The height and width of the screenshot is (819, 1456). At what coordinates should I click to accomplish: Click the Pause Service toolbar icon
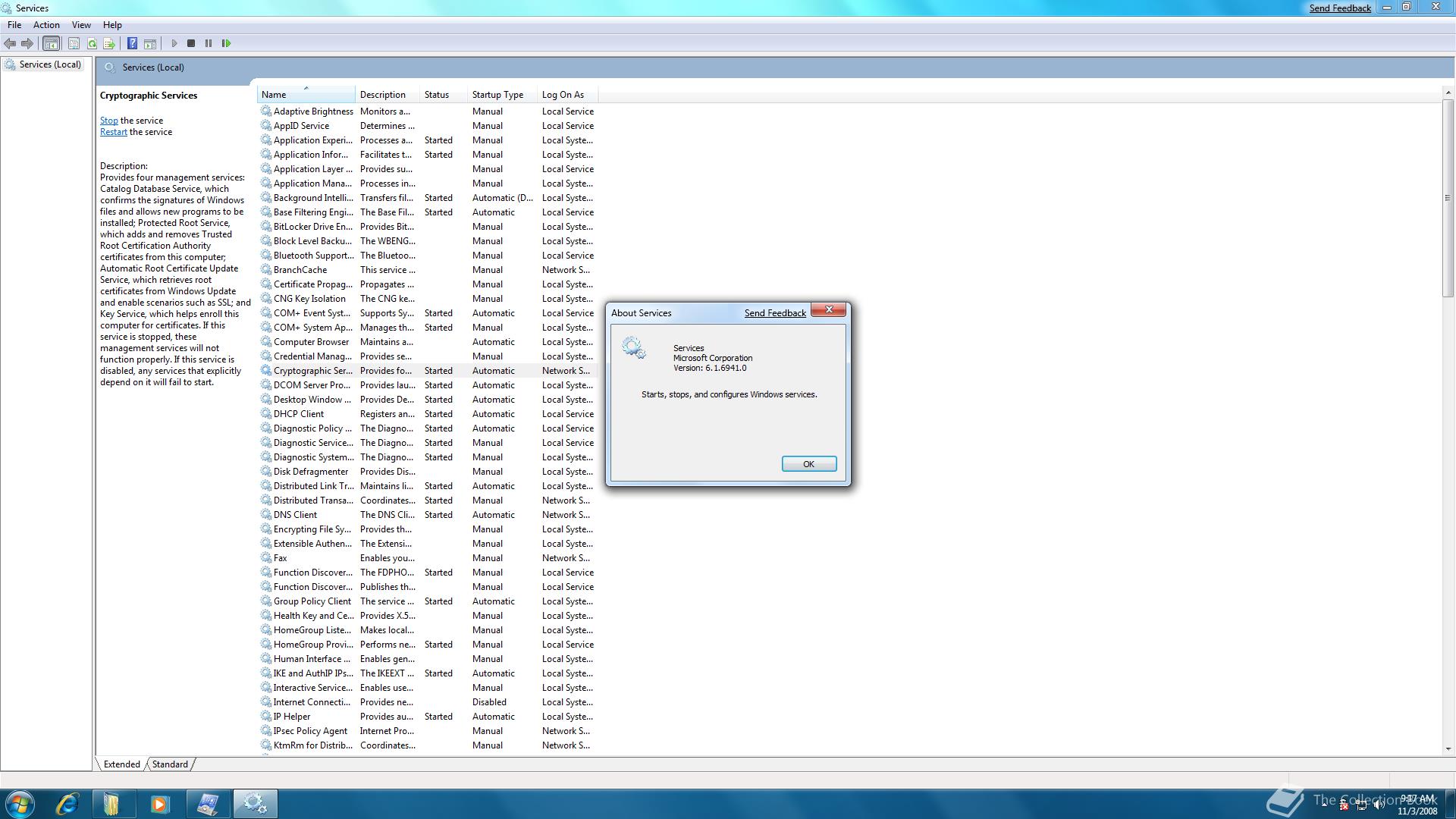click(x=209, y=43)
